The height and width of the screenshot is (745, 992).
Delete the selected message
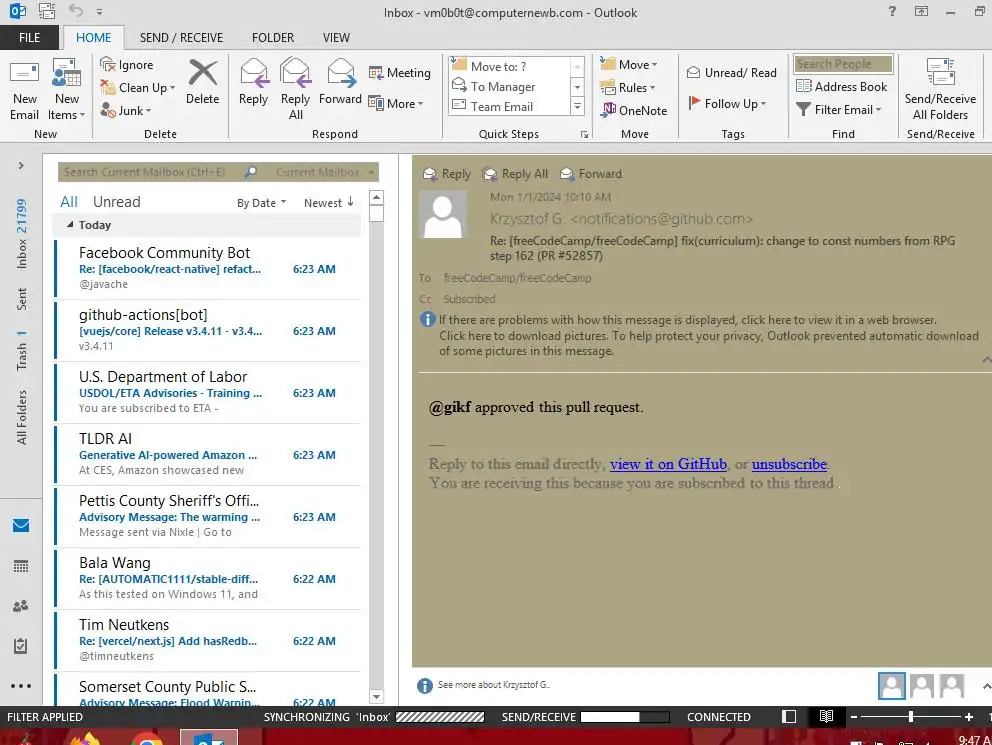[x=202, y=82]
